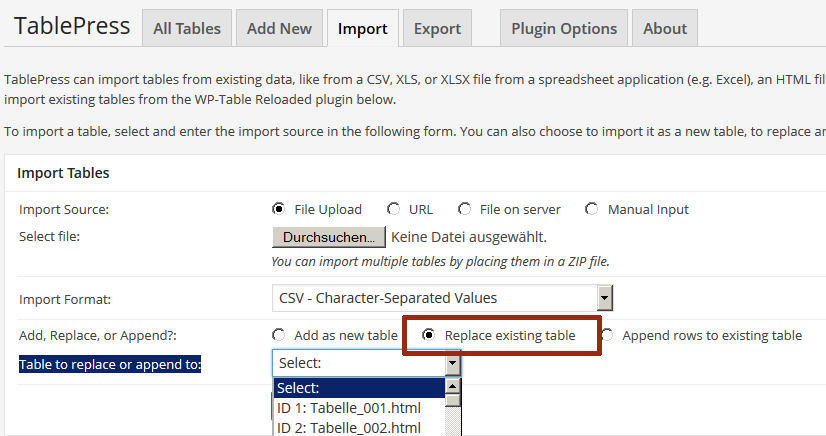
Task: Collapse the table Select dropdown arrow
Action: point(453,363)
